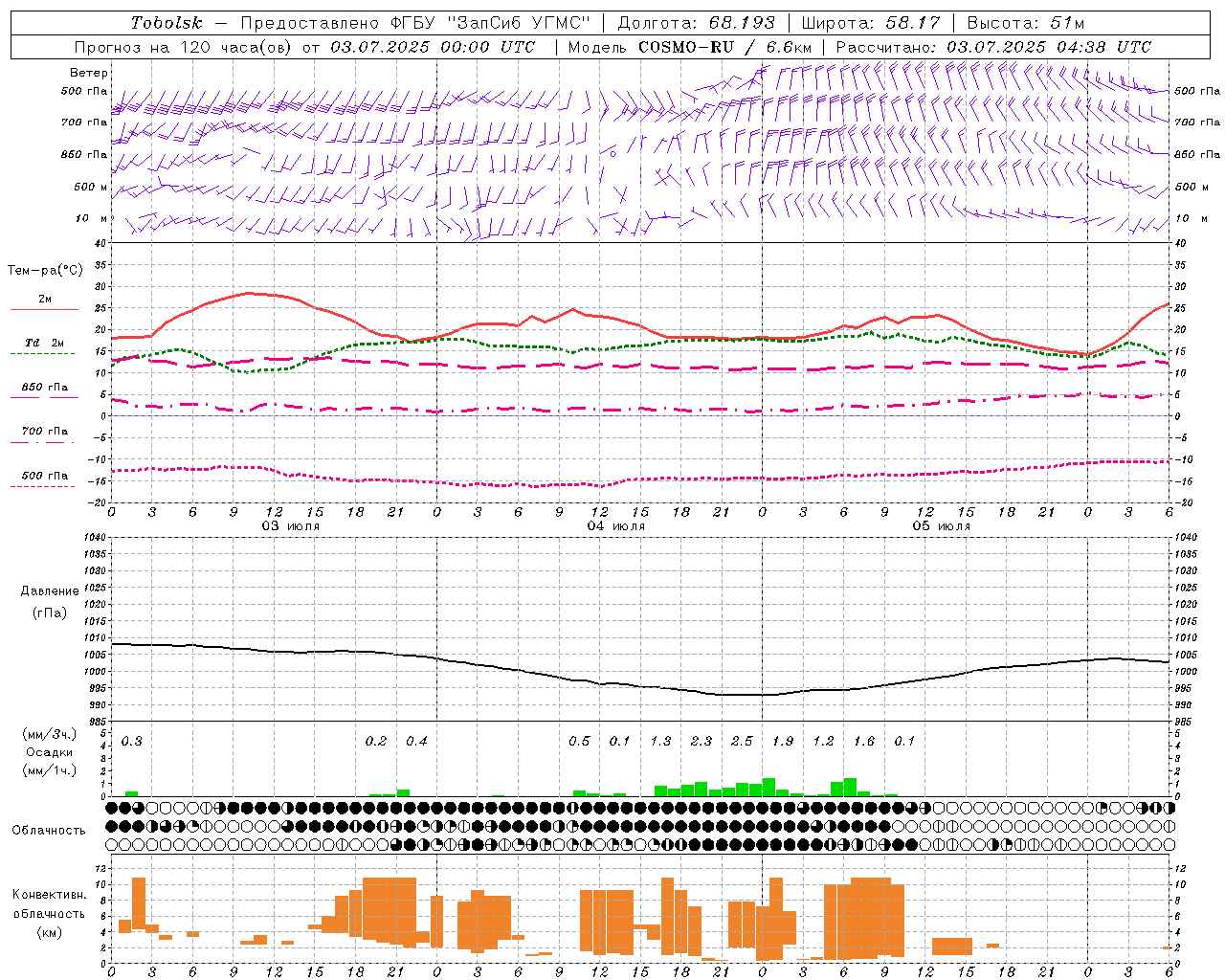1225x980 pixels.
Task: Click the '(мм/1ч.)' precipitation unit label
Action: point(48,770)
